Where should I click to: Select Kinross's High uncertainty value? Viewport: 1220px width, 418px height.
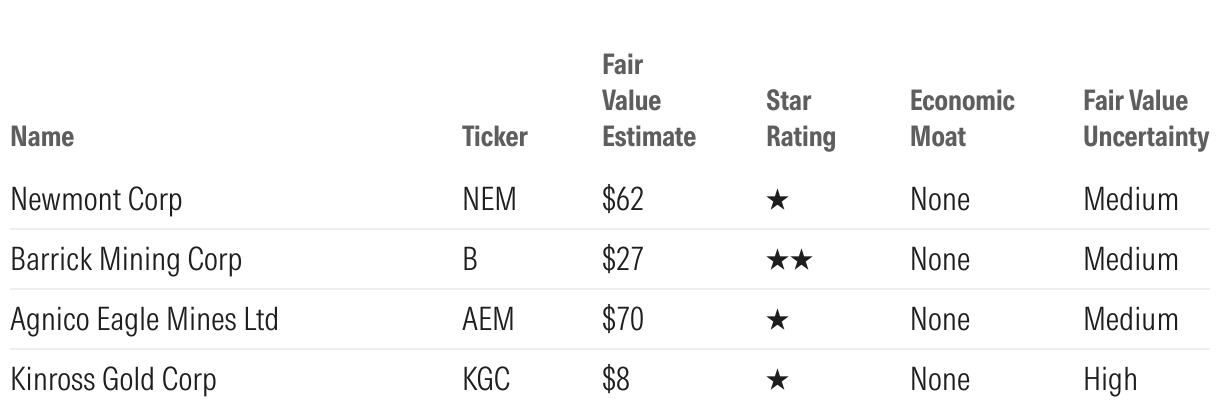(x=1110, y=380)
